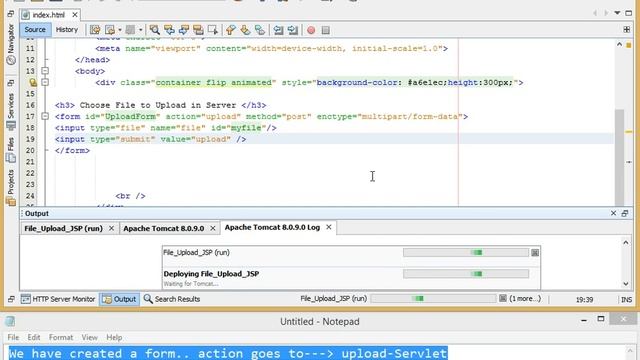Switch to History view
The width and height of the screenshot is (640, 360).
[x=67, y=29]
